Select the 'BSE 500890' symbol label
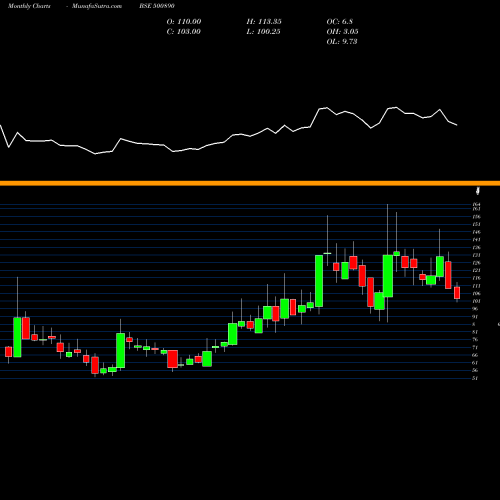The height and width of the screenshot is (500, 500). click(x=157, y=6)
